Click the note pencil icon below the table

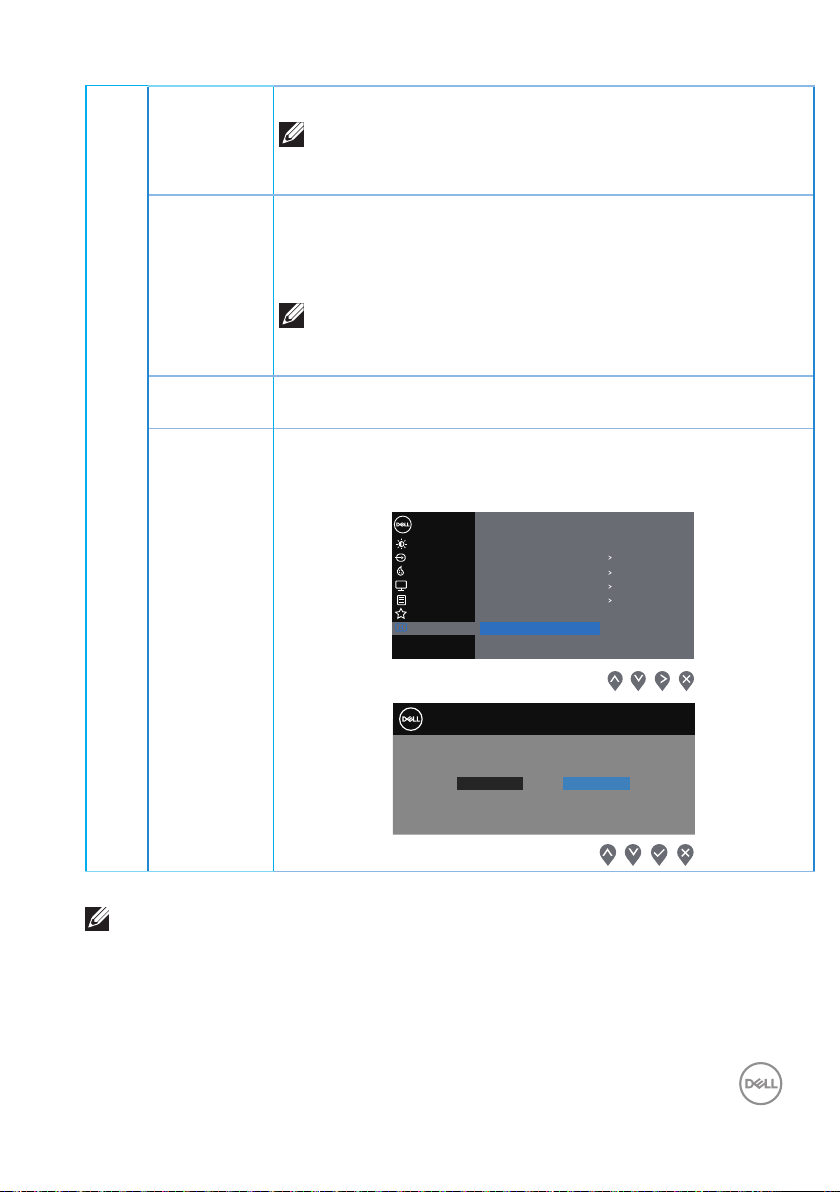click(97, 919)
